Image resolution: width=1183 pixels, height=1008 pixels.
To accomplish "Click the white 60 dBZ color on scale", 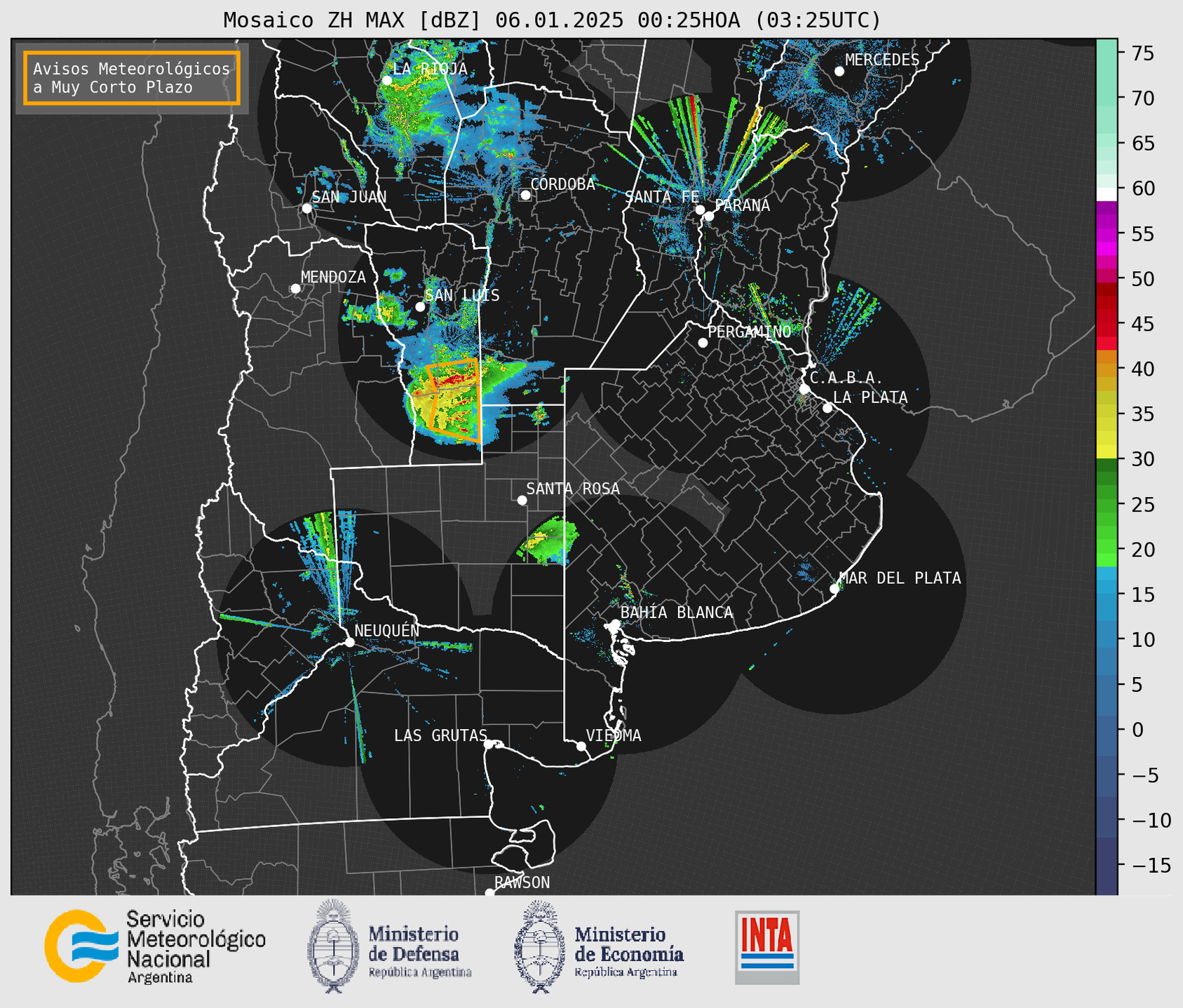I will point(1107,194).
